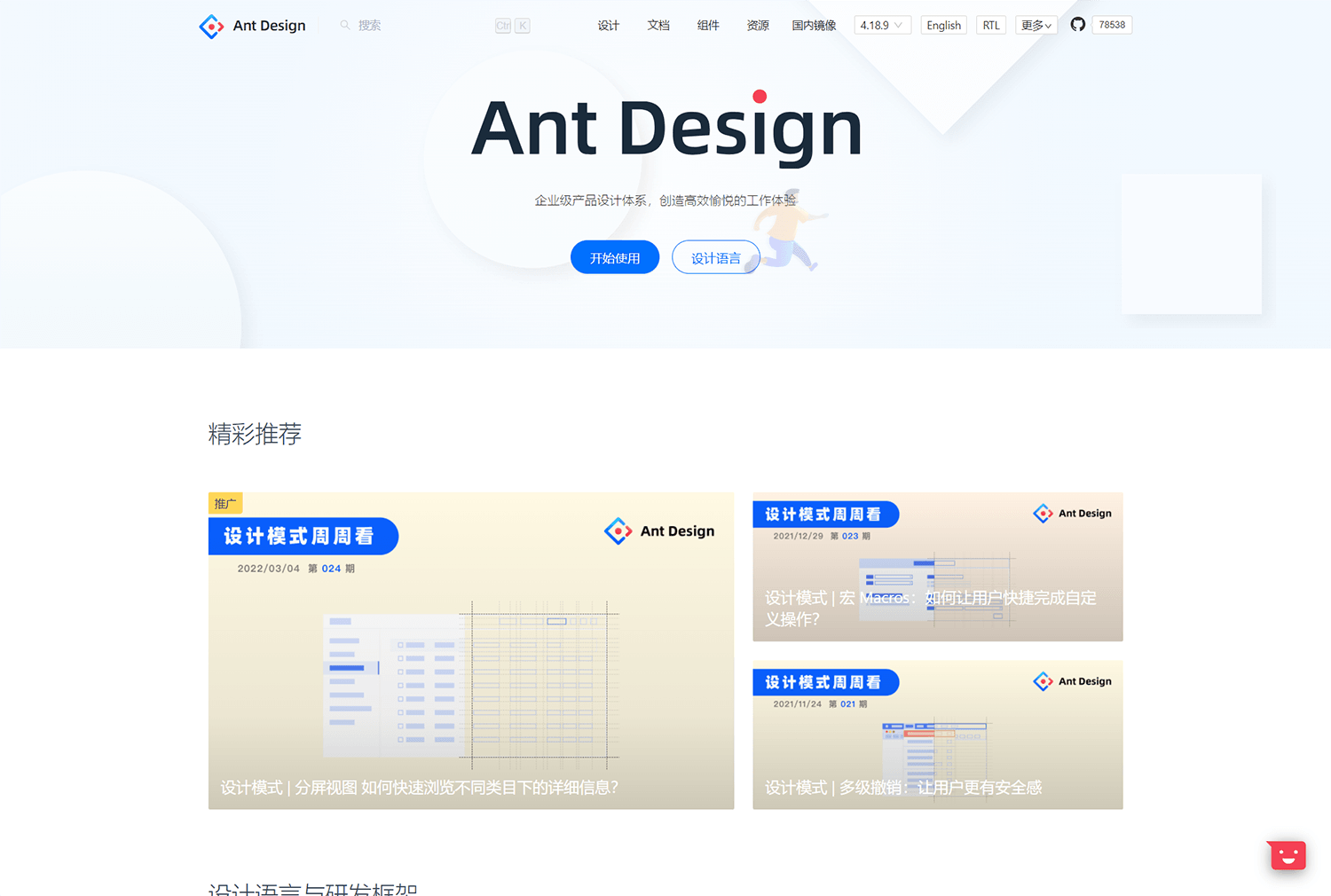
Task: Open the 国内镜像 menu item
Action: [814, 25]
